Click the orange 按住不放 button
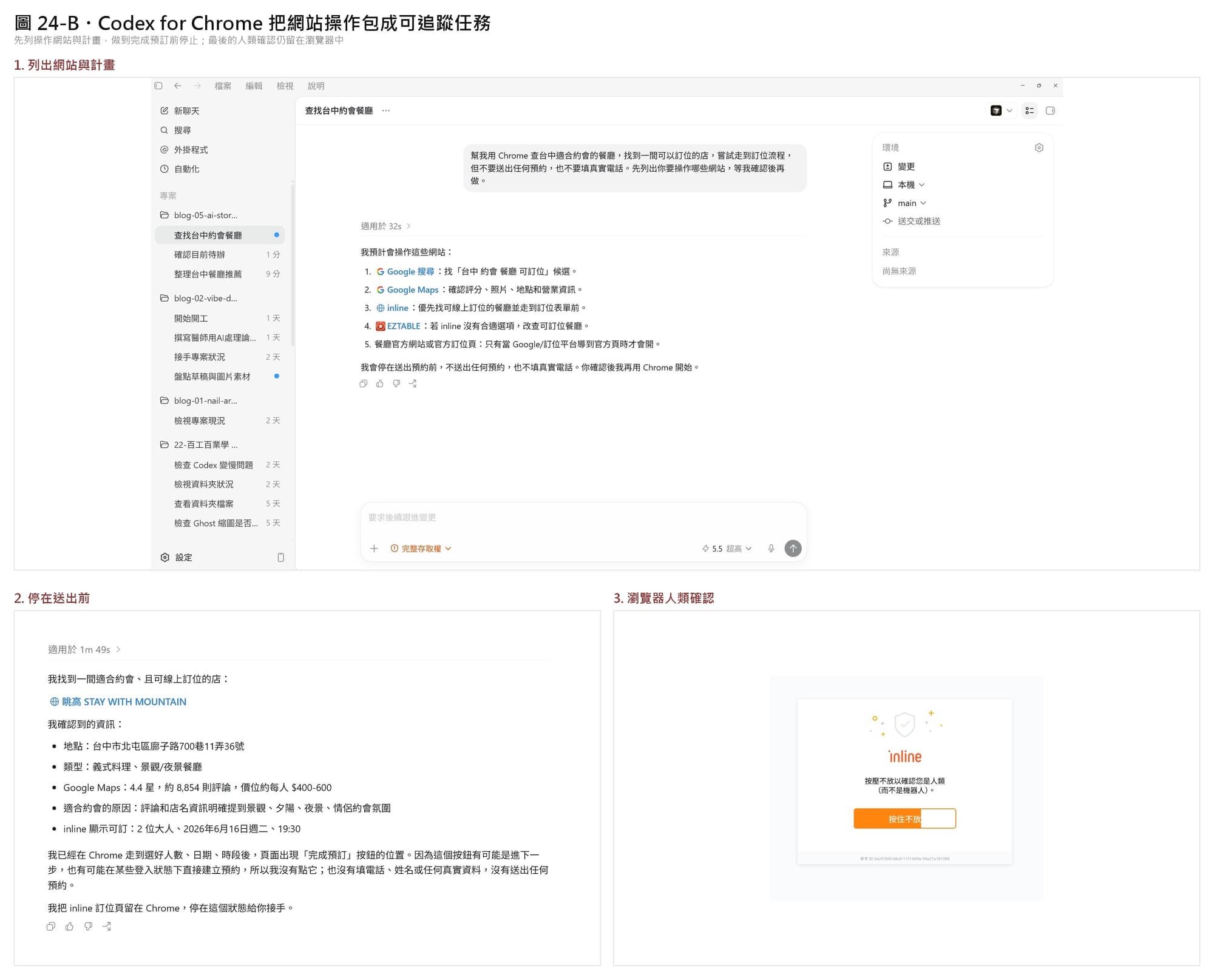 pyautogui.click(x=904, y=819)
